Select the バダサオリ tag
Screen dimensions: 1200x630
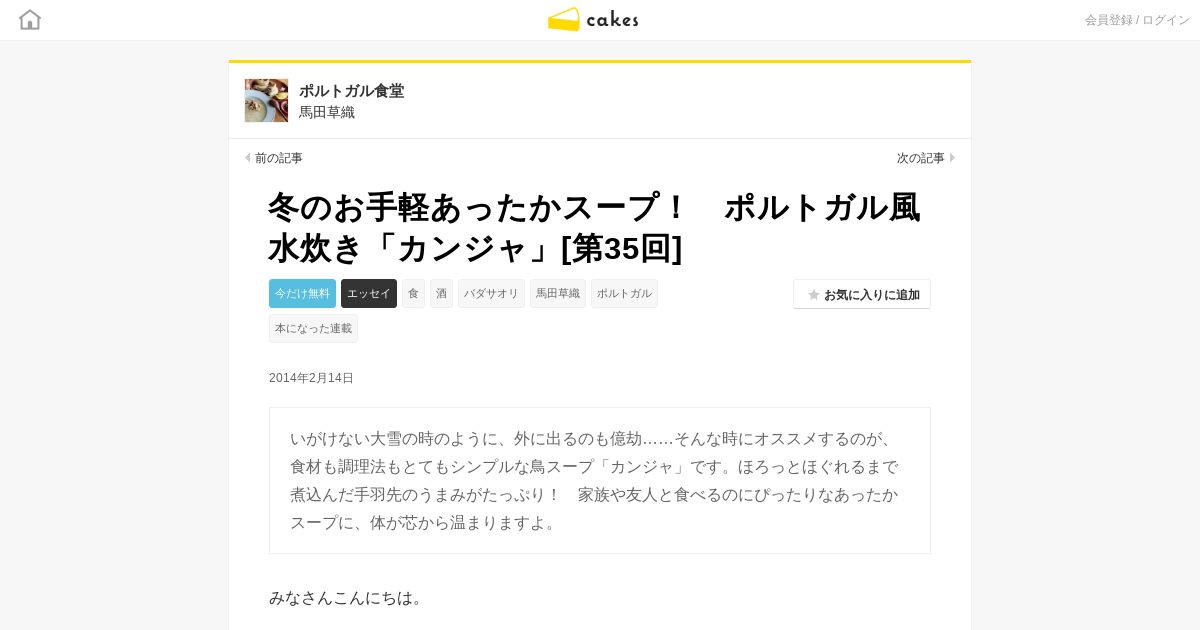click(491, 293)
